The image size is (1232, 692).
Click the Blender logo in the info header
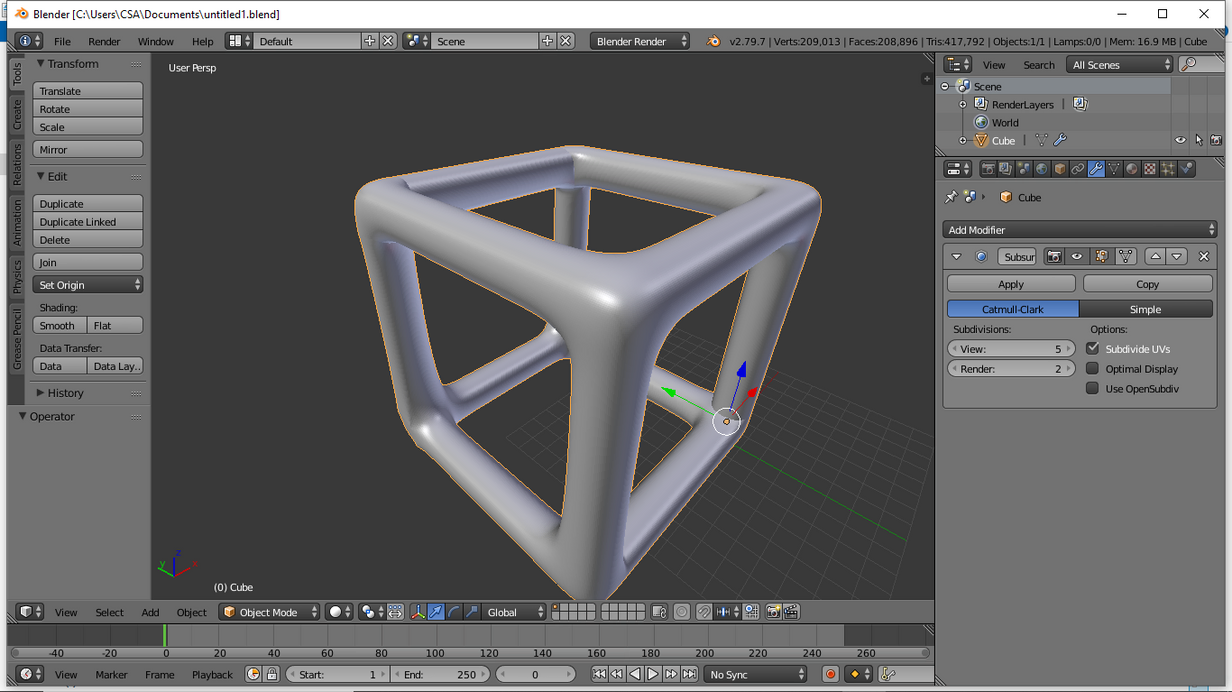pos(713,41)
